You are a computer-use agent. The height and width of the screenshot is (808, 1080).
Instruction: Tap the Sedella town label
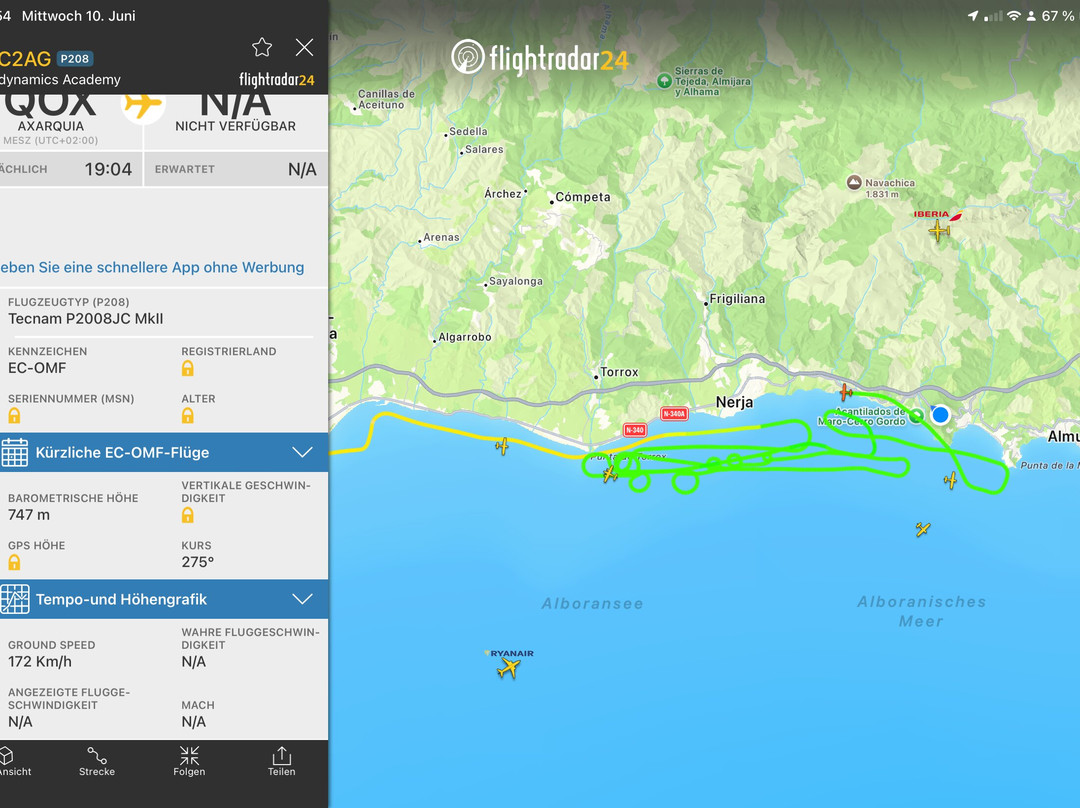[468, 132]
